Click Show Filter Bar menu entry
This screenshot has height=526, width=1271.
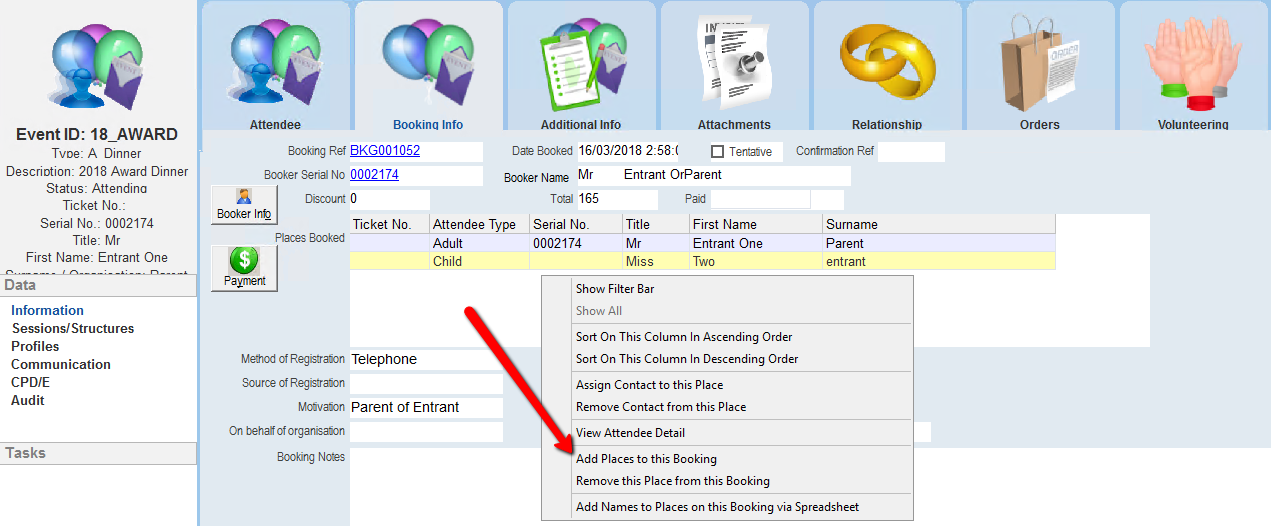tap(614, 289)
